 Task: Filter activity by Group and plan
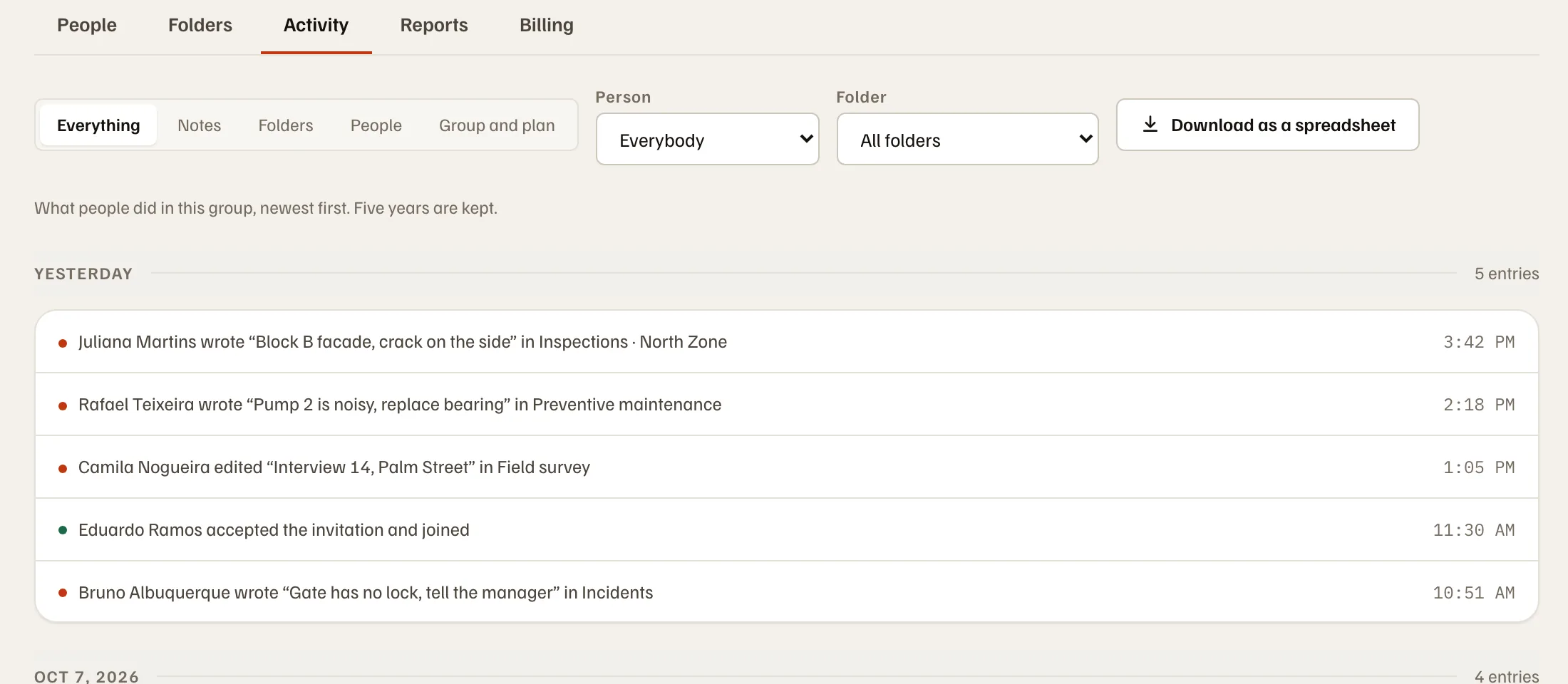pyautogui.click(x=497, y=125)
